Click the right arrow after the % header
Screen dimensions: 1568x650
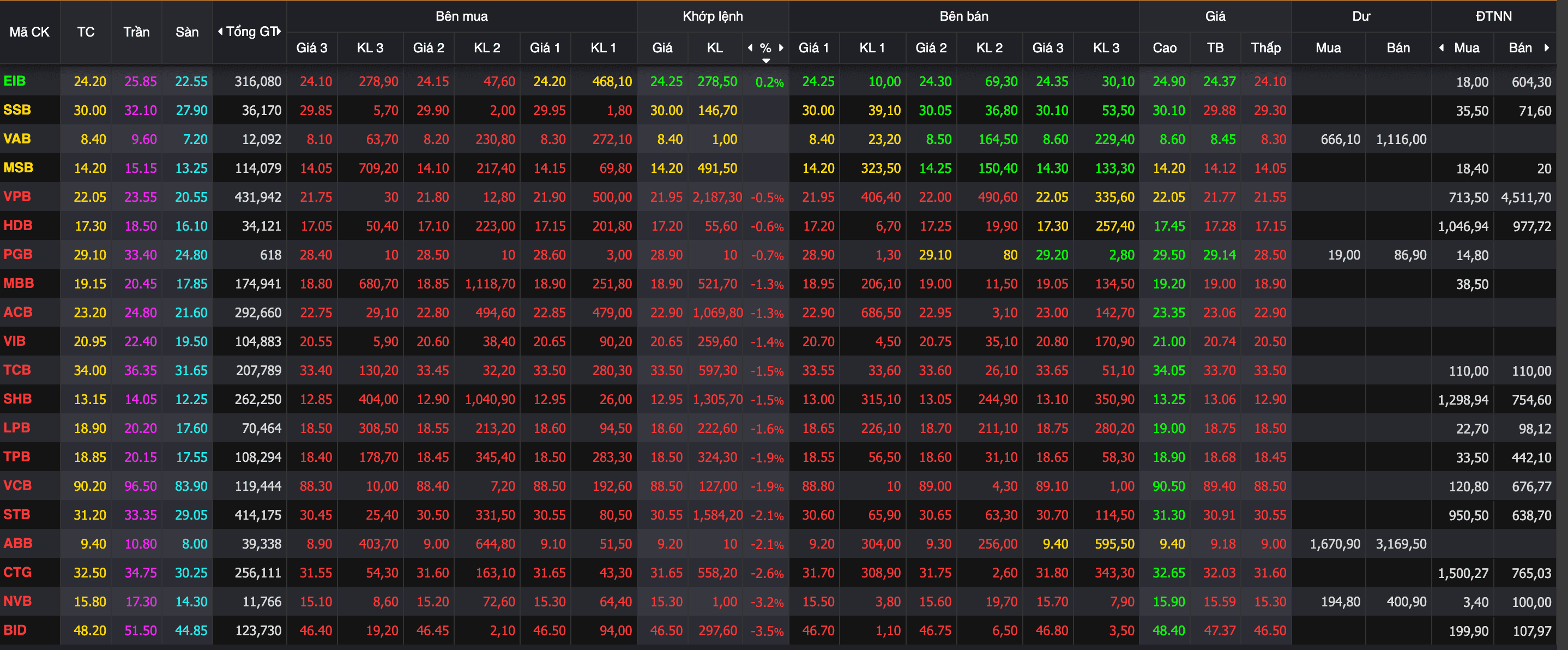pyautogui.click(x=781, y=47)
